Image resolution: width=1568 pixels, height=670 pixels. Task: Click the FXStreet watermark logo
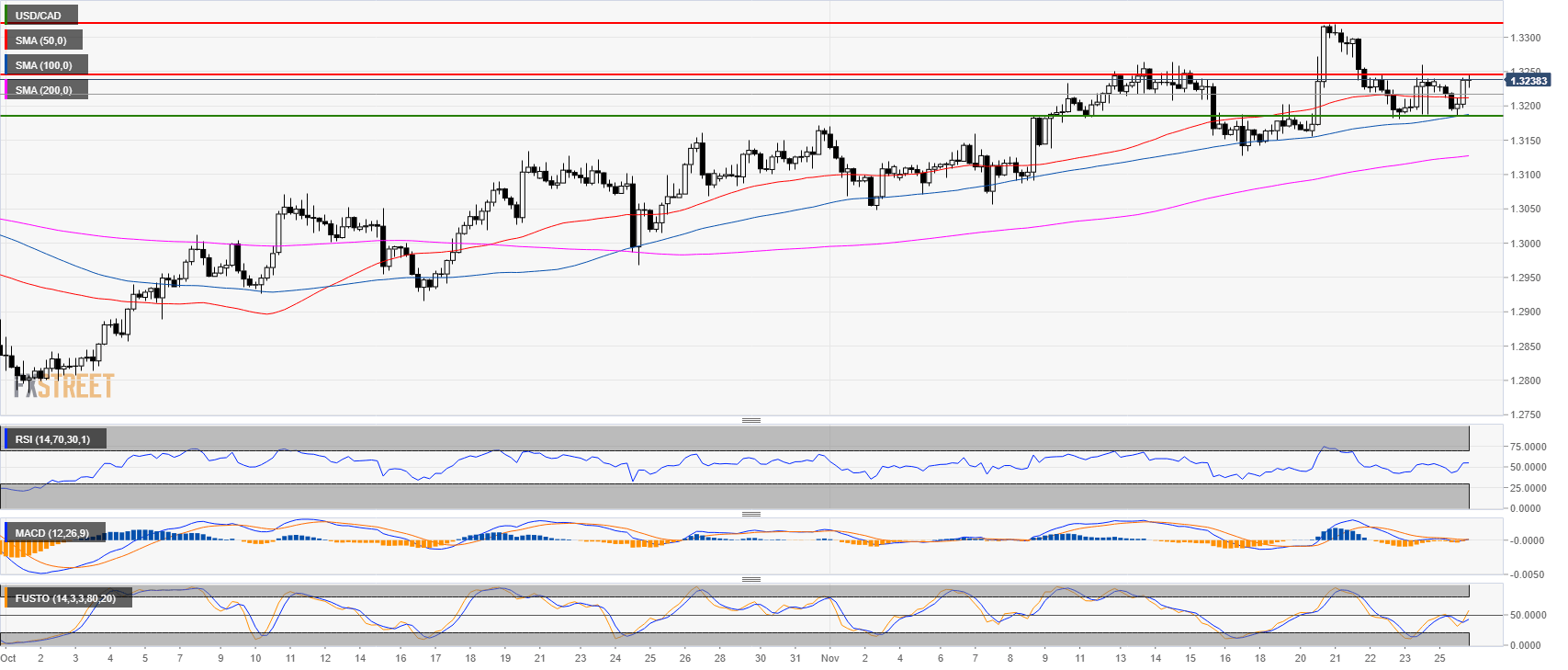(64, 386)
